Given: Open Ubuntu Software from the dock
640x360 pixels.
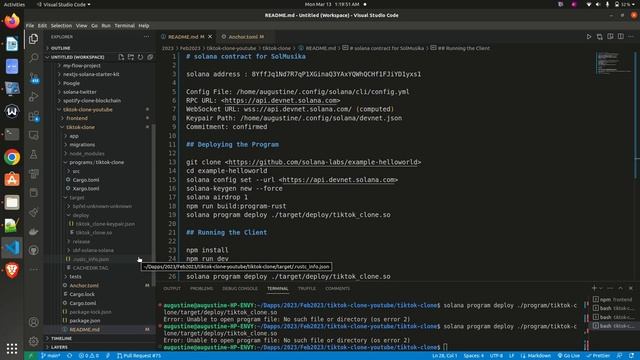Looking at the screenshot, I should click(x=12, y=180).
